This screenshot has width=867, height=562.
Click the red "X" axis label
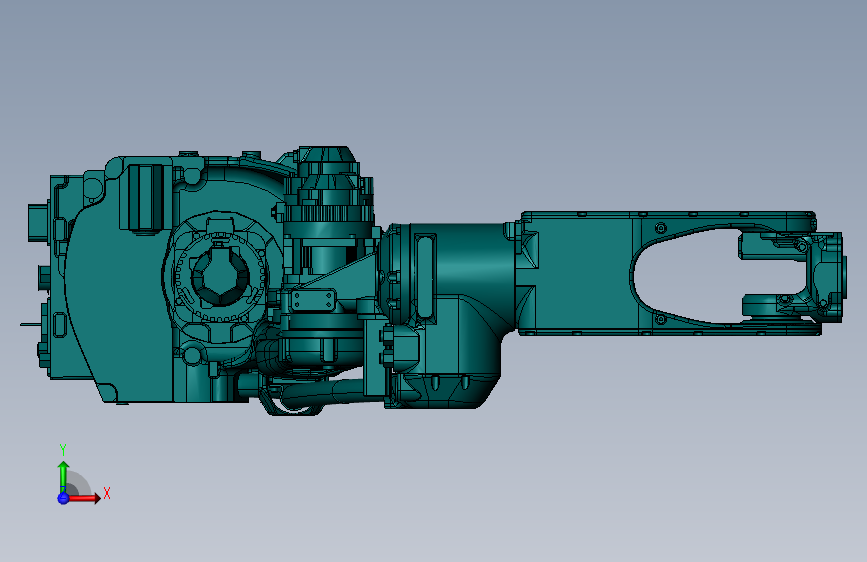(107, 493)
